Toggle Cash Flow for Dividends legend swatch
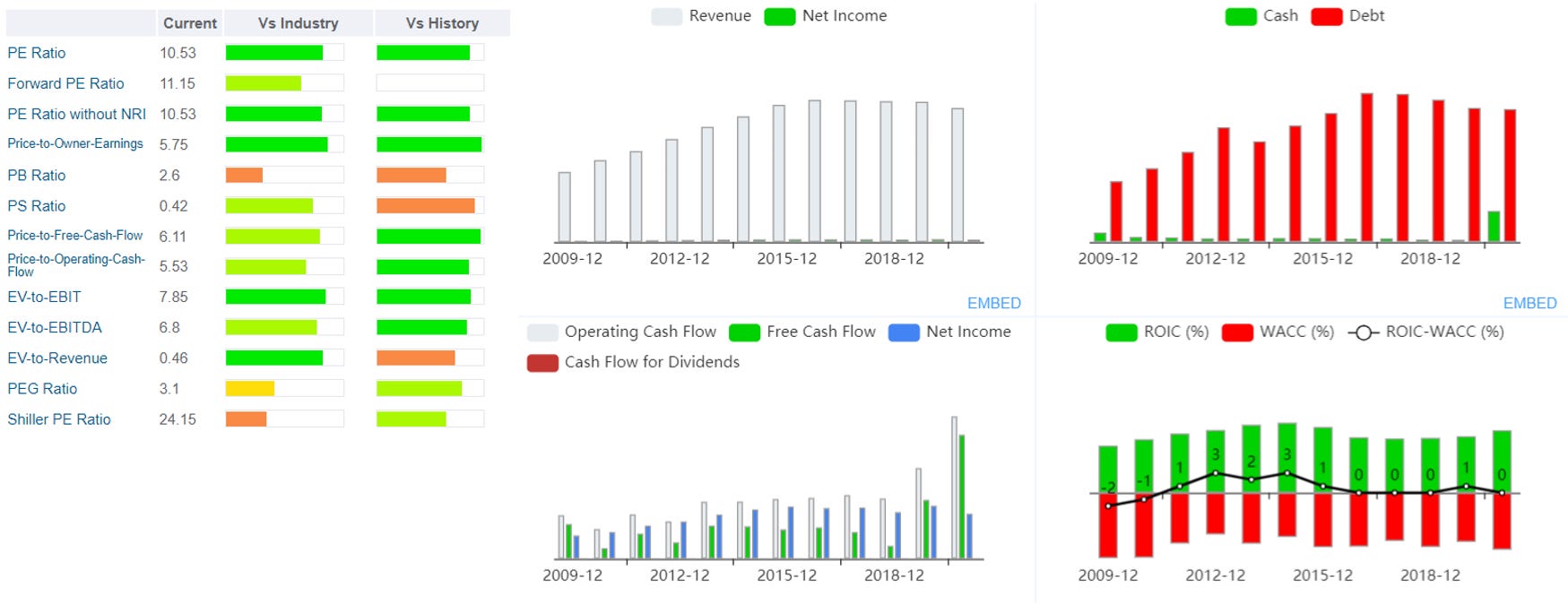 tap(542, 363)
